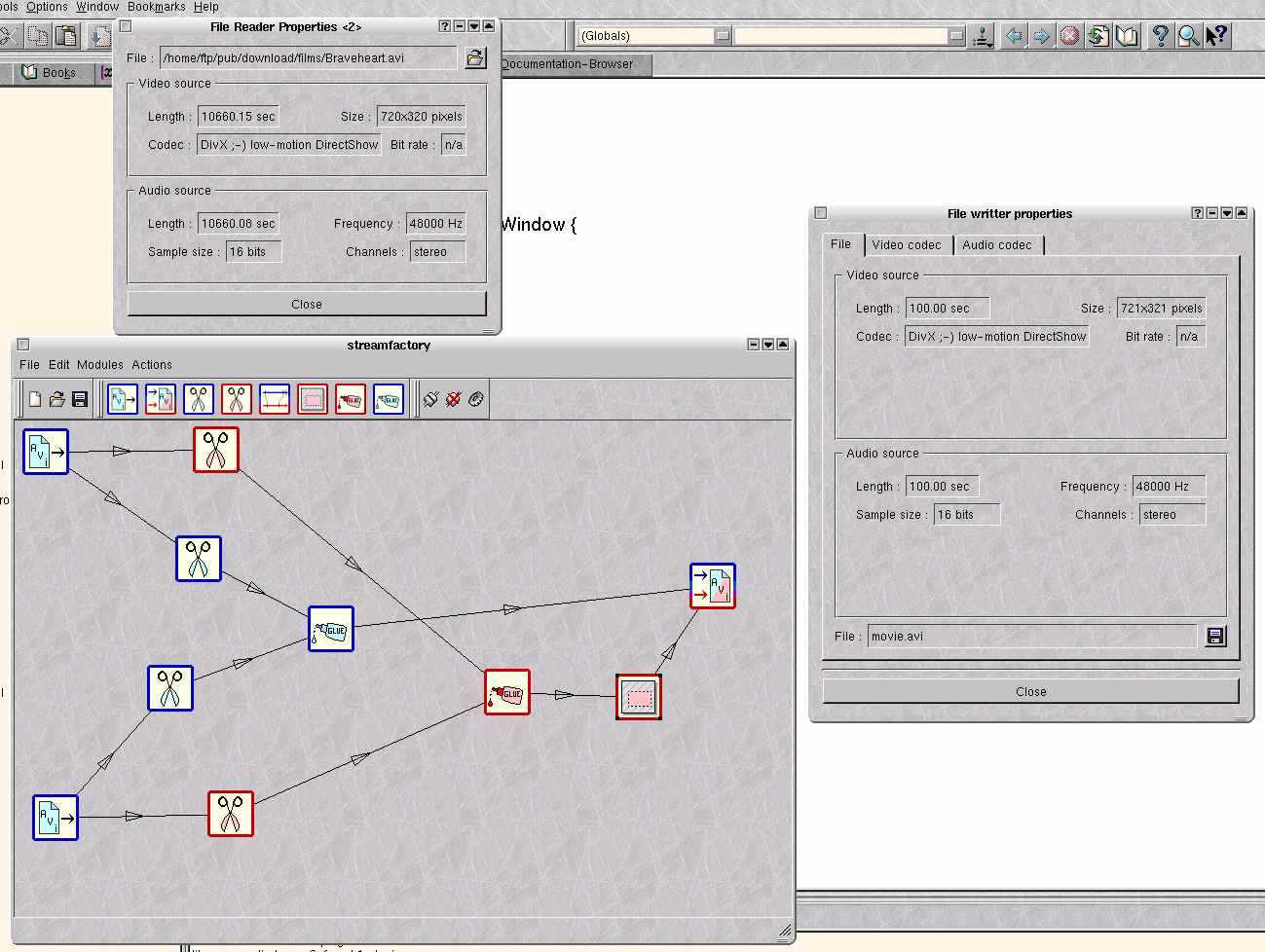Select the blue scissors cut tool in toolbar
The width and height of the screenshot is (1265, 952).
(x=199, y=399)
